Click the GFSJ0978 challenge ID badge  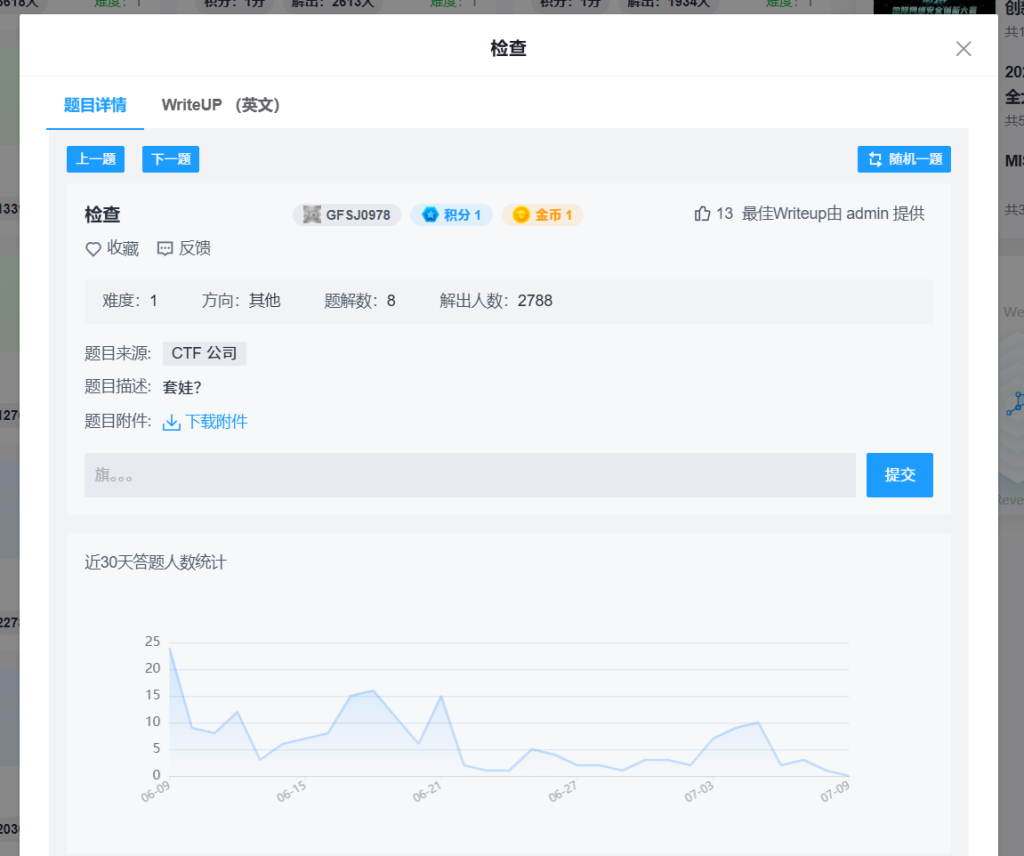pos(347,215)
